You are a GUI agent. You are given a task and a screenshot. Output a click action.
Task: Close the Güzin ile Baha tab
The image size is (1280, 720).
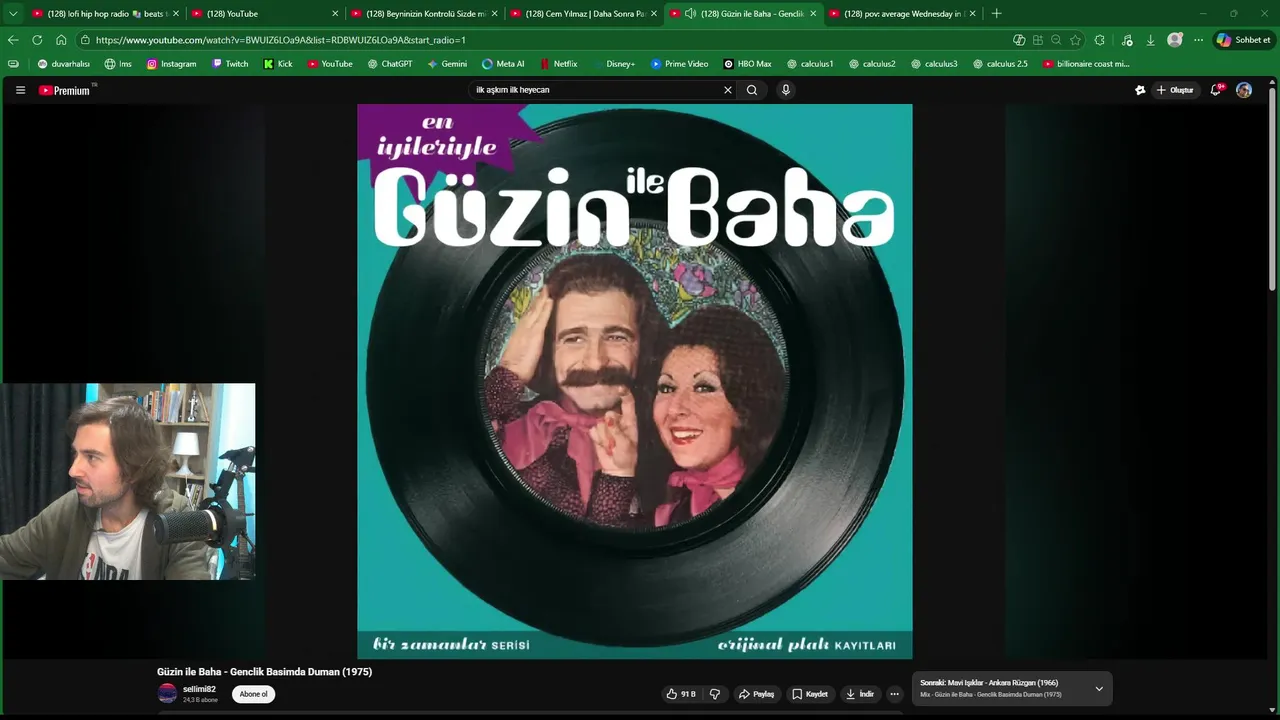click(x=813, y=14)
